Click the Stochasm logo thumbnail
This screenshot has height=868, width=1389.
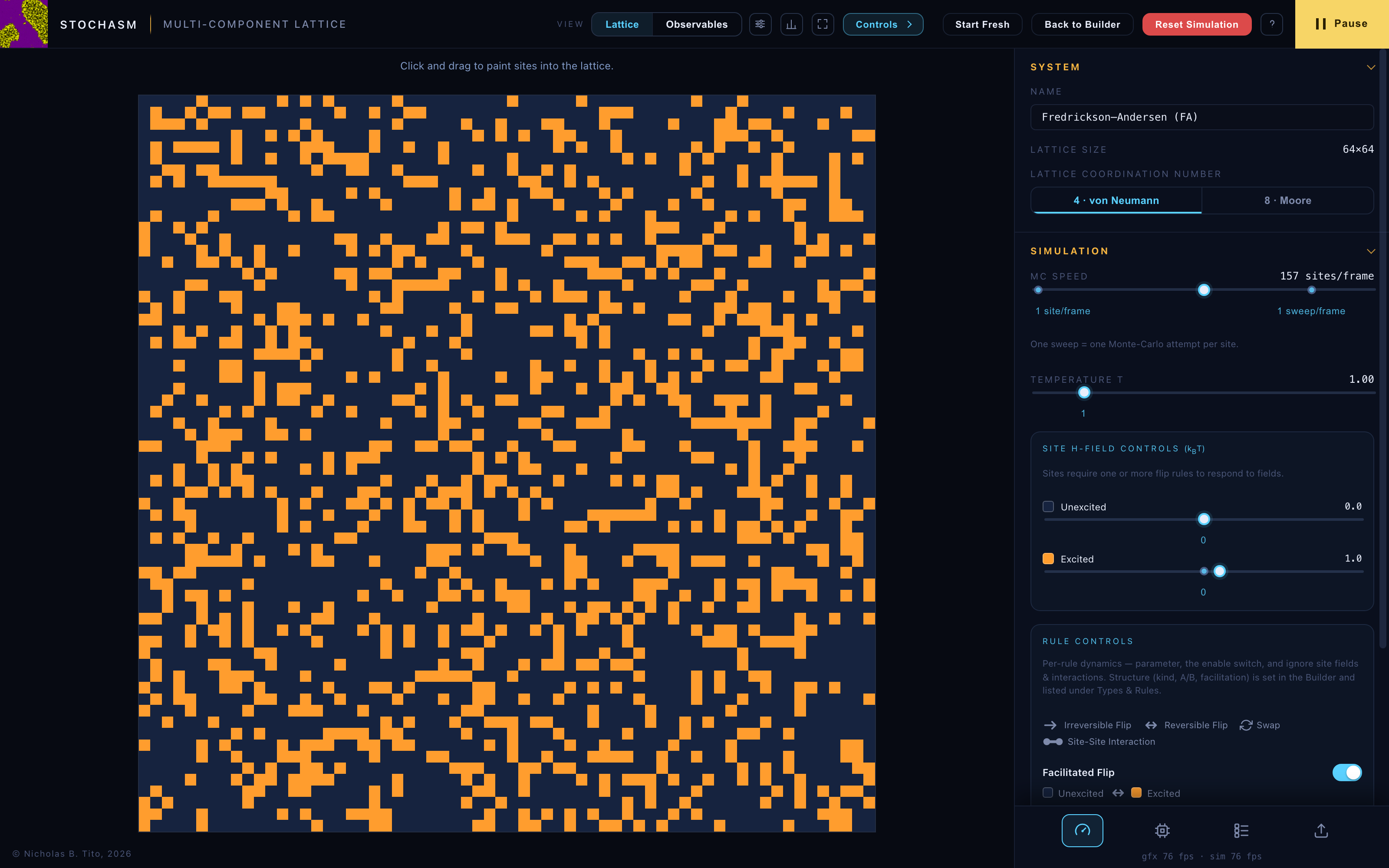23,23
